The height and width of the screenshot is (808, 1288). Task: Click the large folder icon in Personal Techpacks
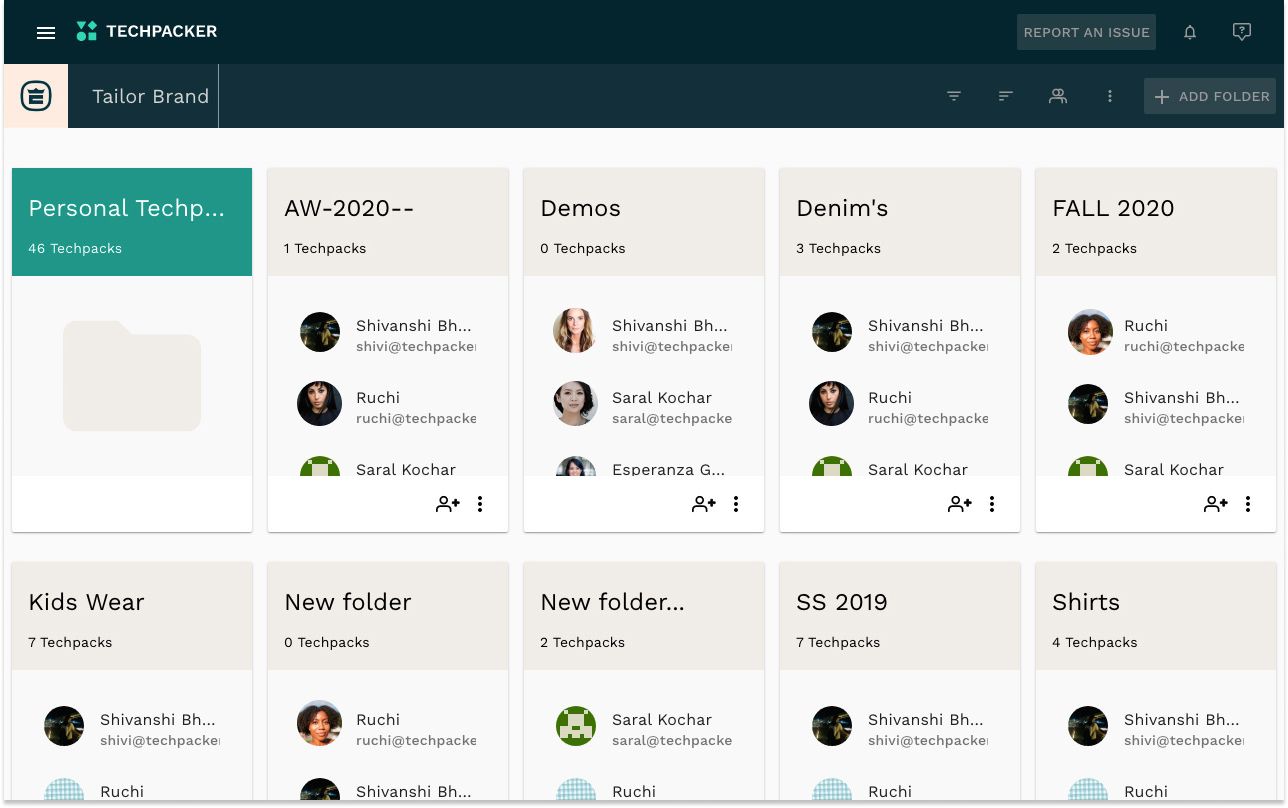pos(132,376)
